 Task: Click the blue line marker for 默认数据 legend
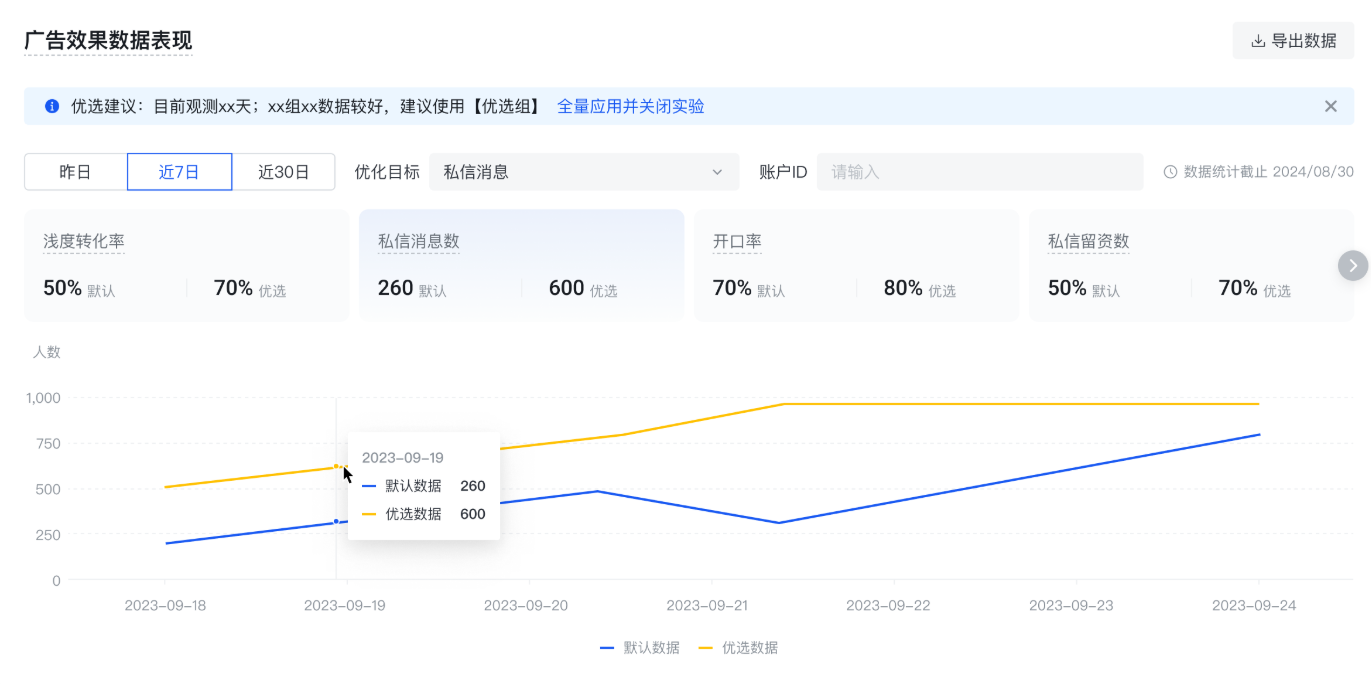[x=606, y=647]
